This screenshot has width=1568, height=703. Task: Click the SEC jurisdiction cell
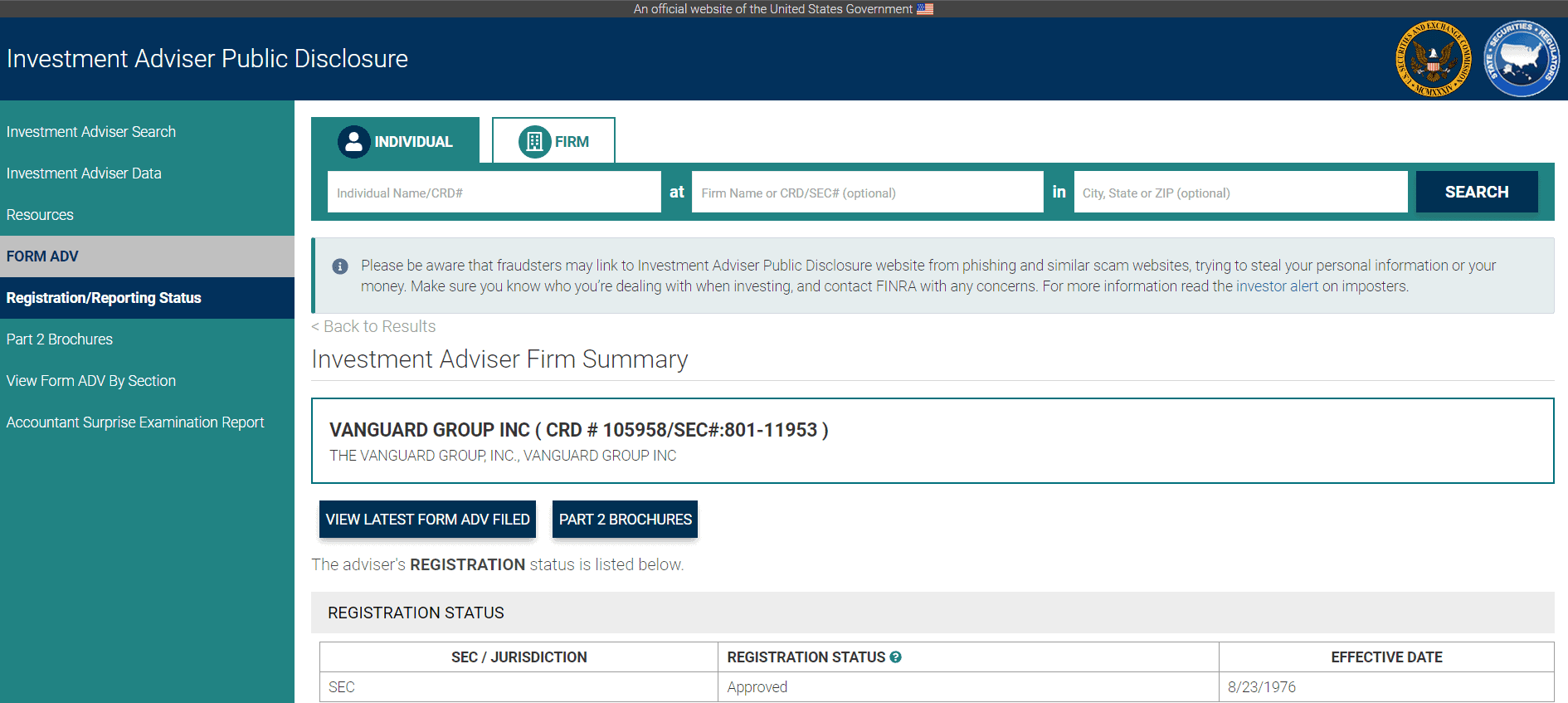[519, 687]
